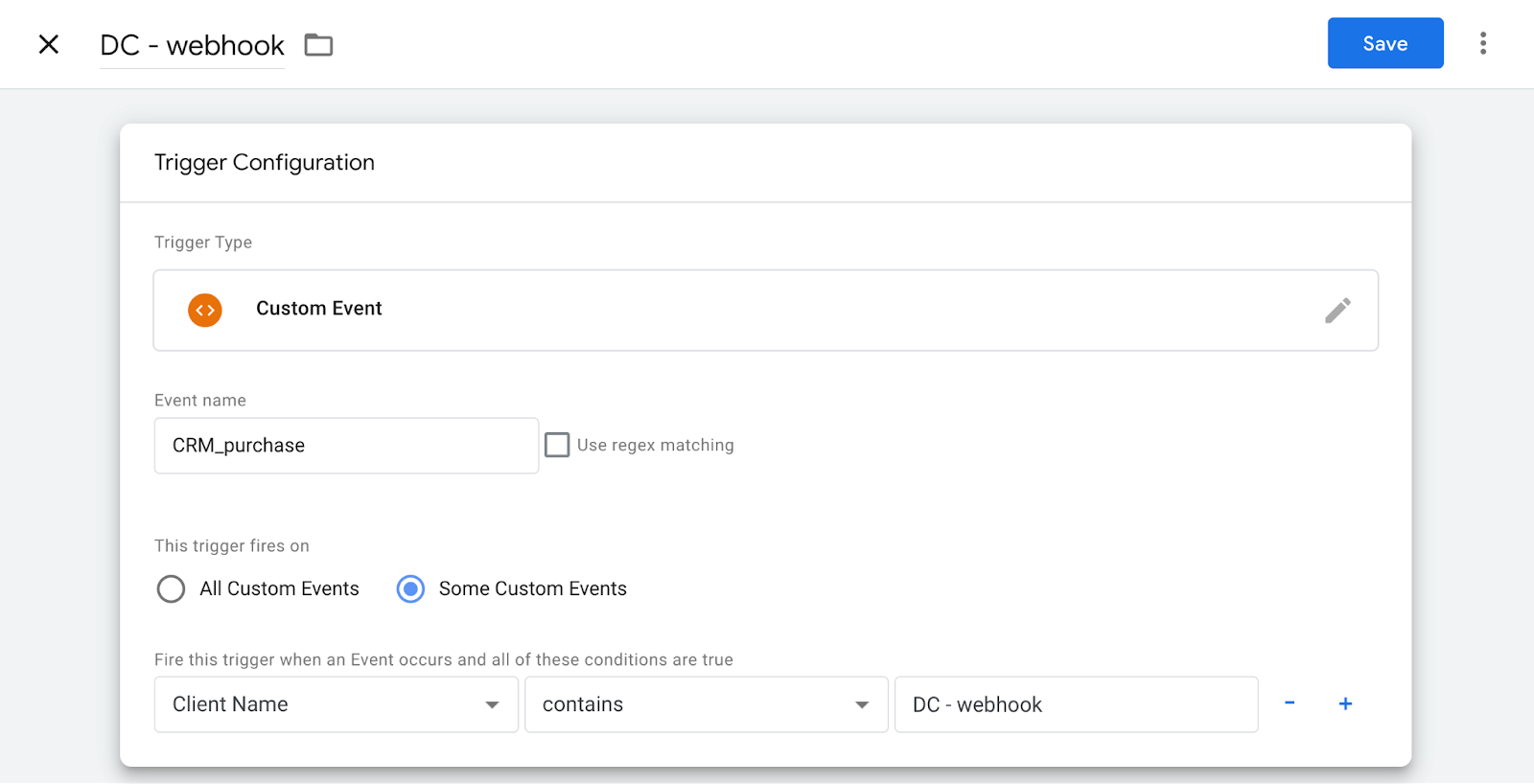This screenshot has height=784, width=1534.
Task: Click the pencil icon to edit the trigger type
Action: pyautogui.click(x=1337, y=311)
